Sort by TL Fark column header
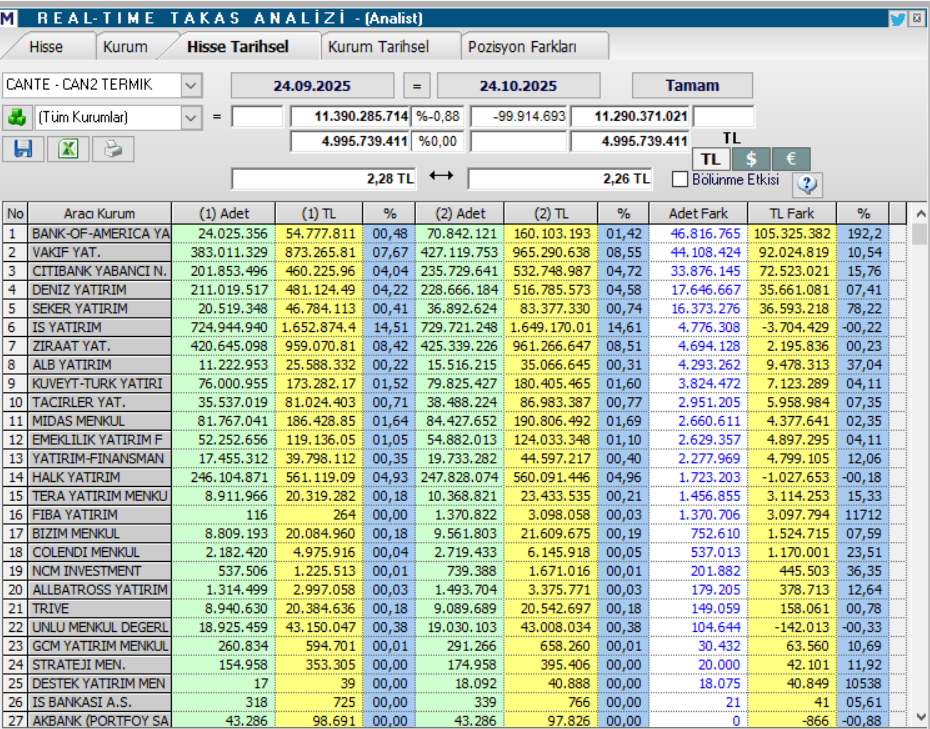The width and height of the screenshot is (930, 729). tap(792, 214)
